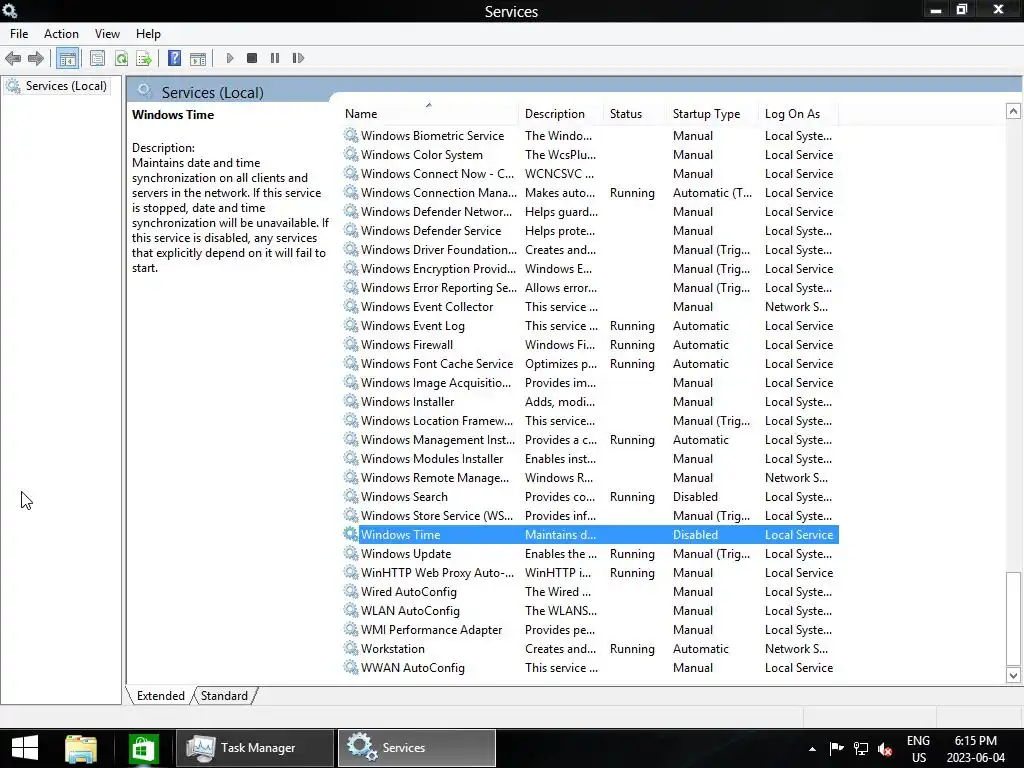Screen dimensions: 1024x768
Task: Open the View menu
Action: pos(107,34)
